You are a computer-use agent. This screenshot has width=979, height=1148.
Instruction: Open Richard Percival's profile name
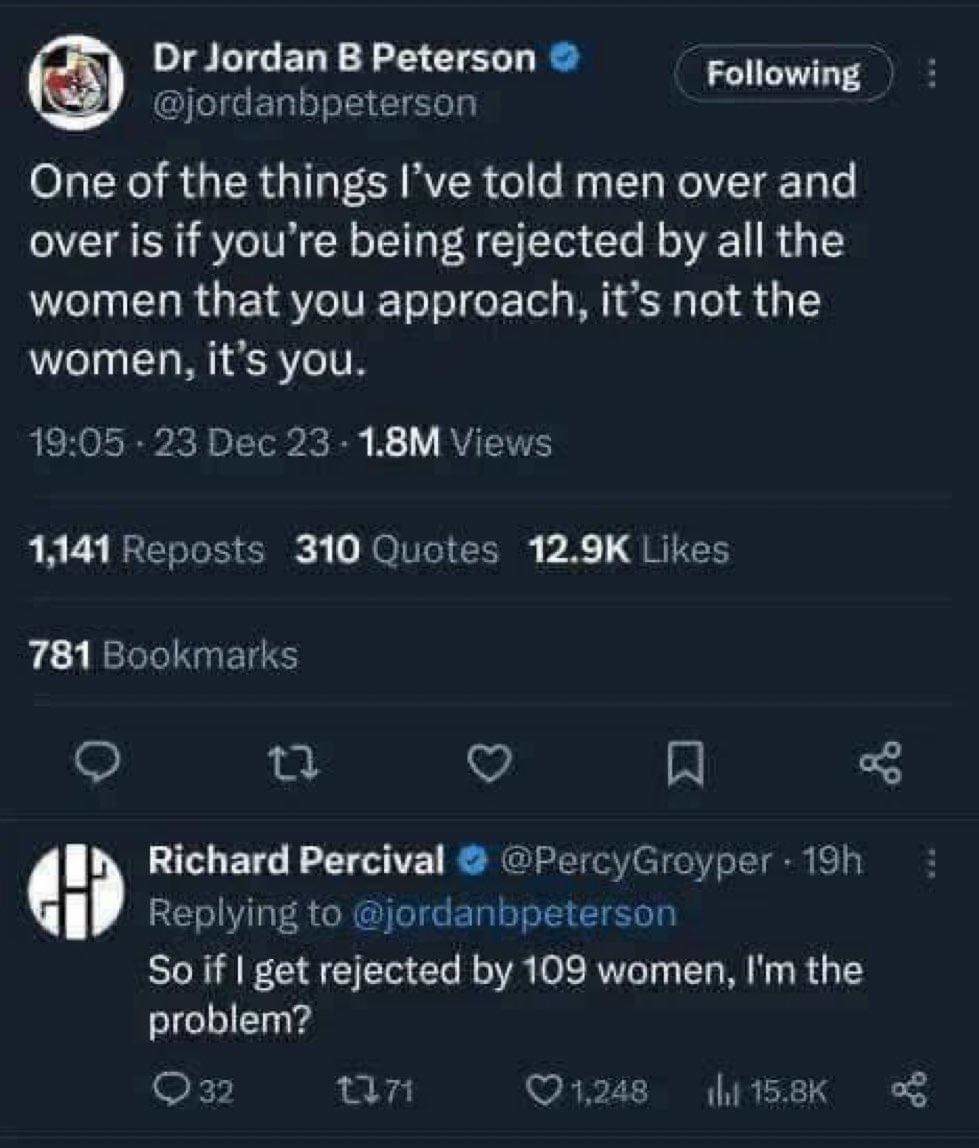coord(297,860)
